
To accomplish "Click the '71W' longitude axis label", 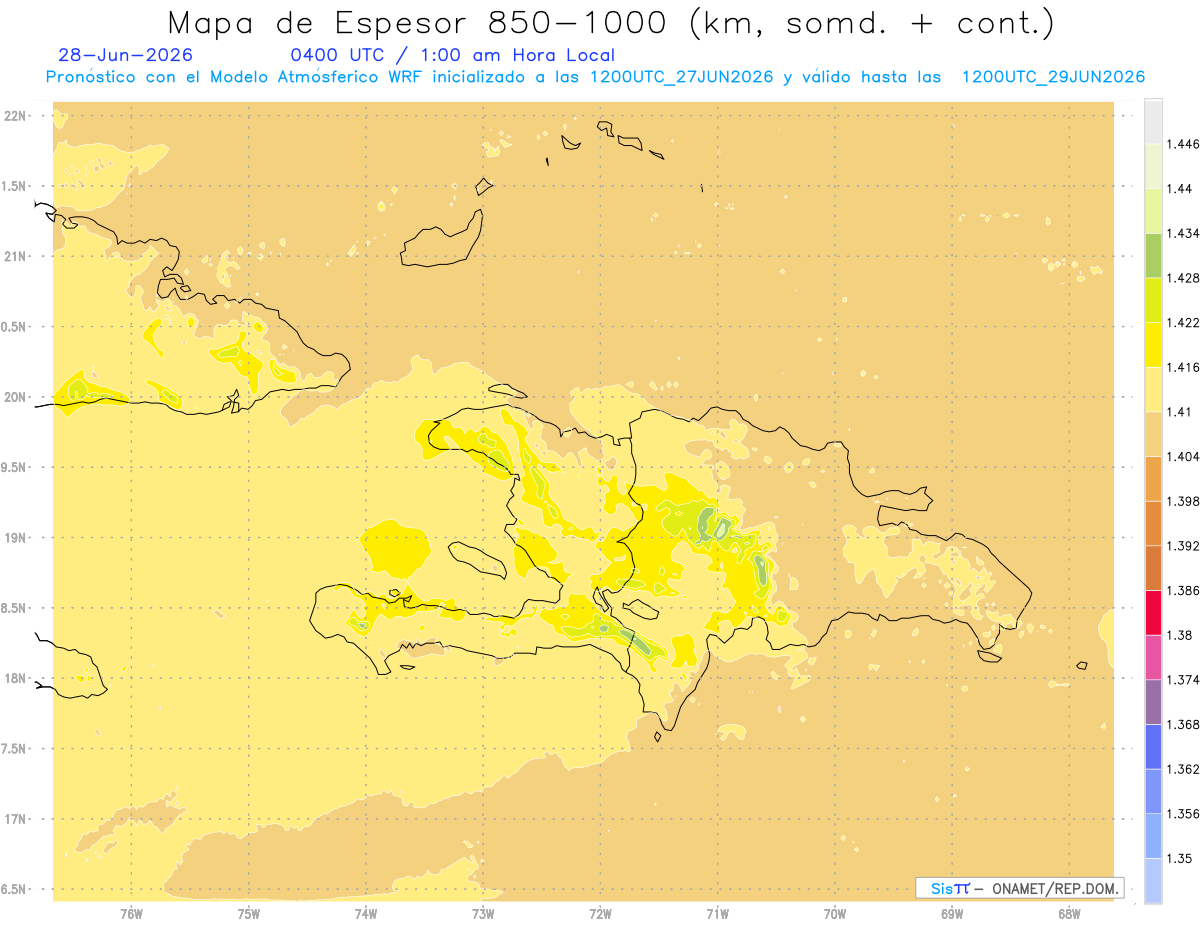I will point(717,913).
